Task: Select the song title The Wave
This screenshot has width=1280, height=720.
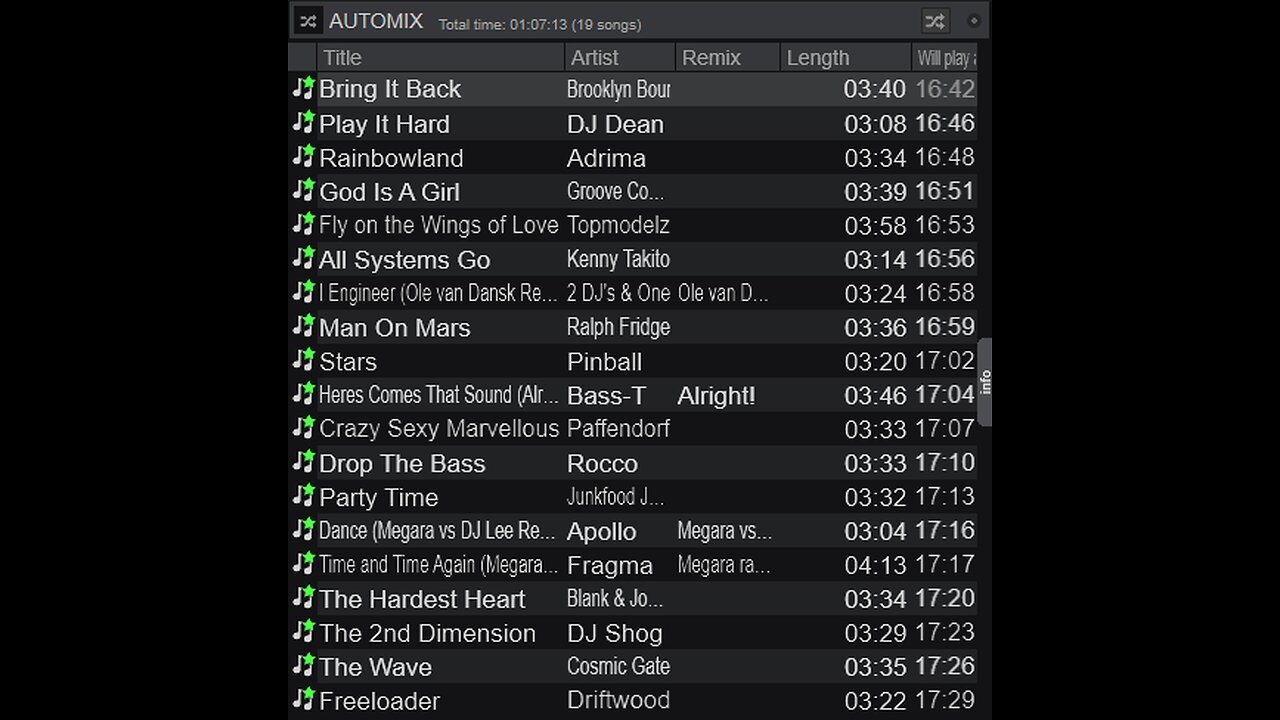Action: point(376,668)
